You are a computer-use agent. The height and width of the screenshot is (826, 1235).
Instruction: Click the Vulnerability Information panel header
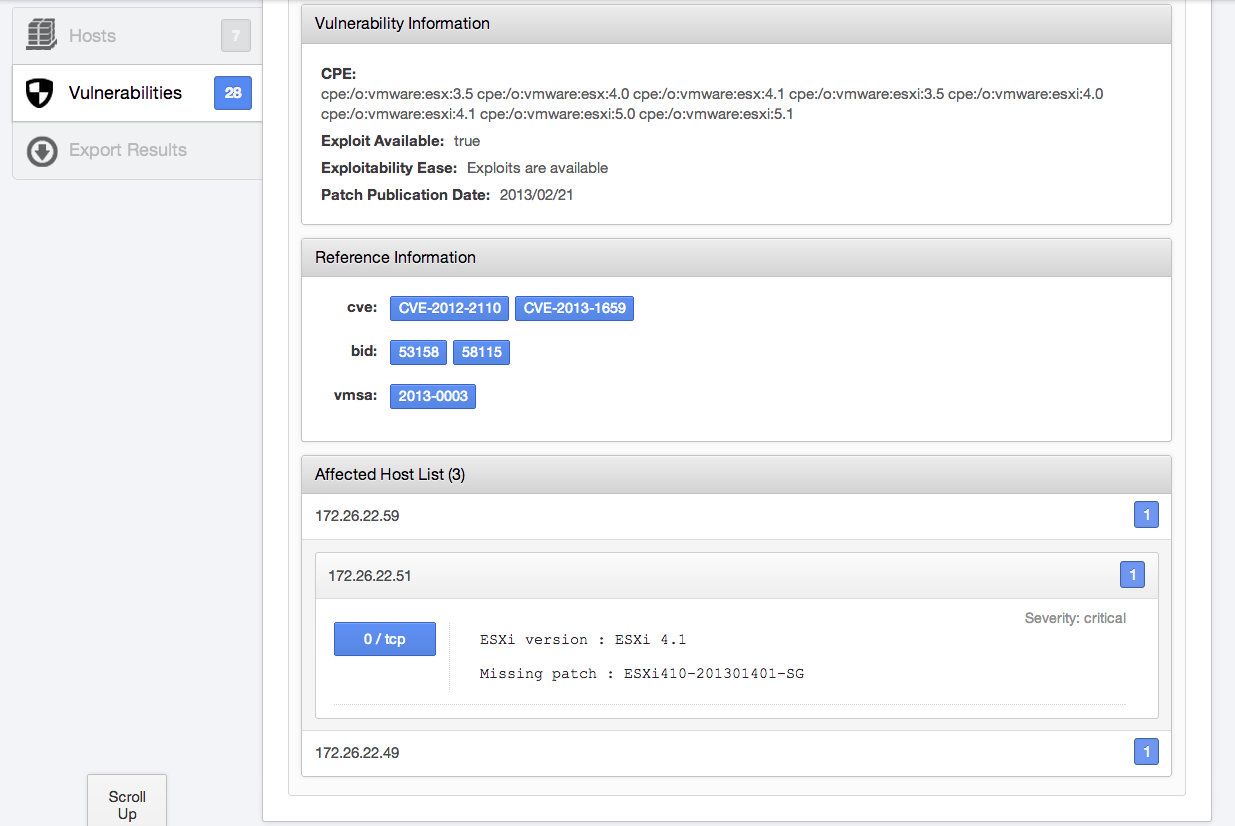(736, 23)
